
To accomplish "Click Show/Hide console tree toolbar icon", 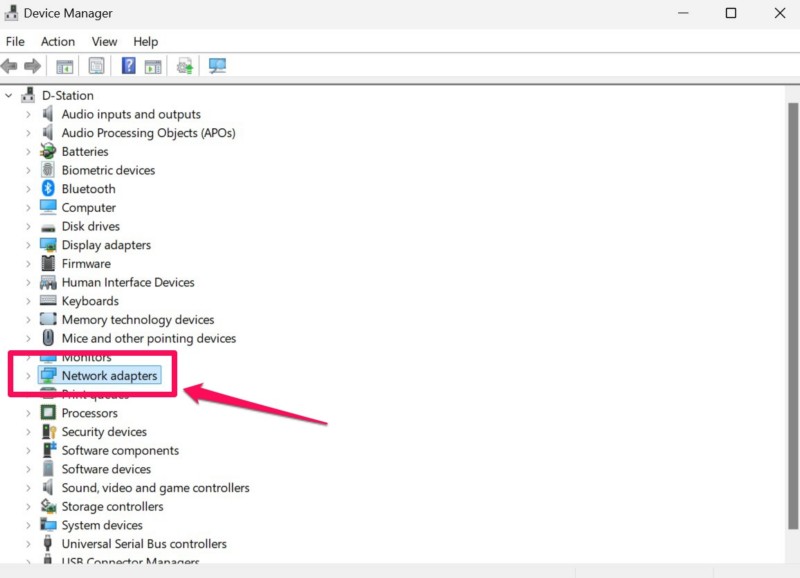I will point(64,66).
